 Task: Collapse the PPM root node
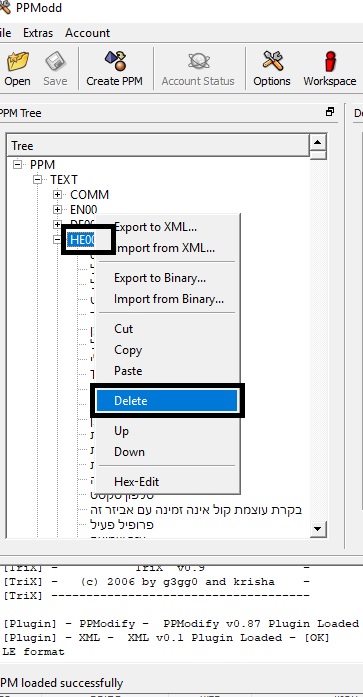(17, 164)
